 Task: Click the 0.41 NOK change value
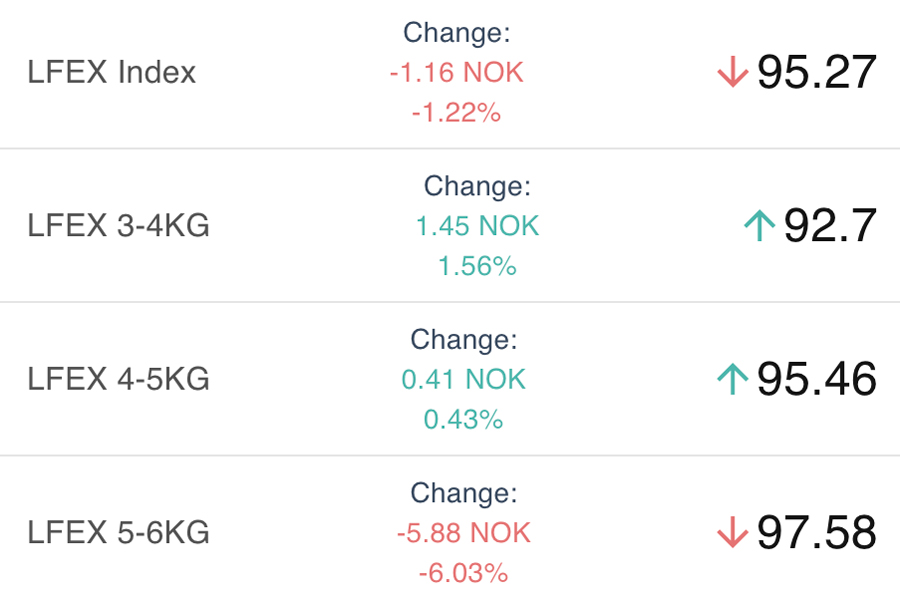[463, 379]
